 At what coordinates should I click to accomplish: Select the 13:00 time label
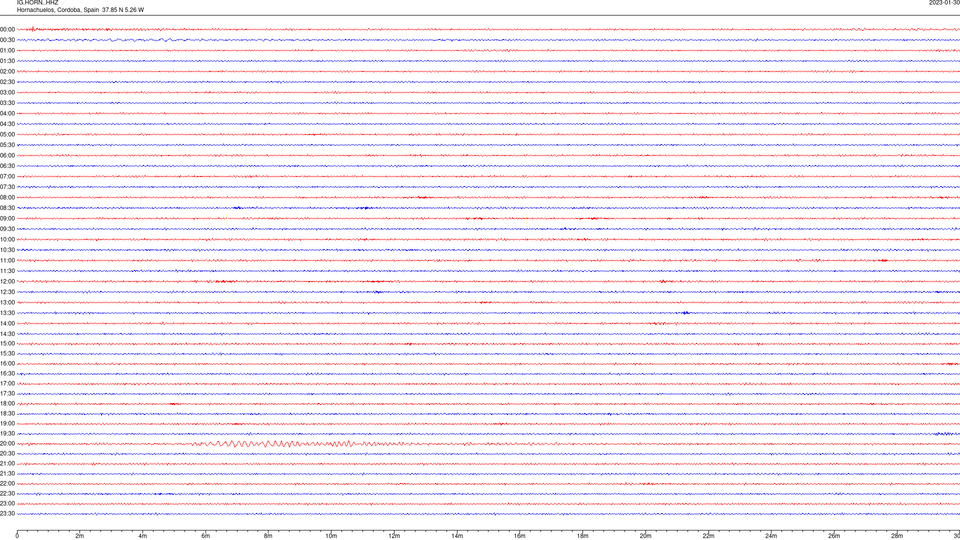7,302
